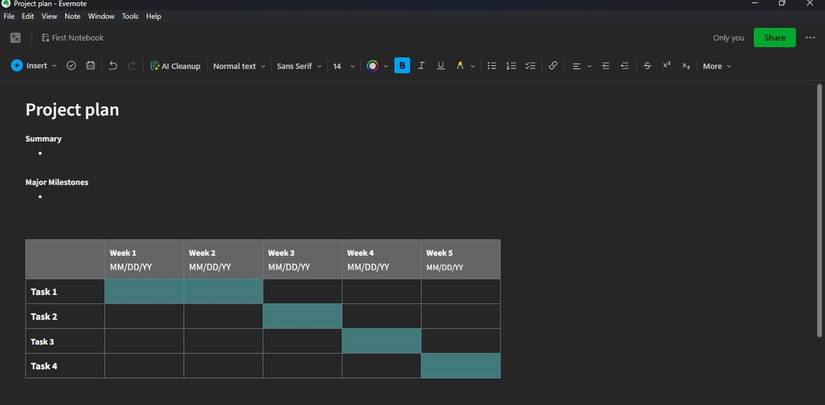The width and height of the screenshot is (825, 405).
Task: Open the Edit menu
Action: click(x=28, y=16)
